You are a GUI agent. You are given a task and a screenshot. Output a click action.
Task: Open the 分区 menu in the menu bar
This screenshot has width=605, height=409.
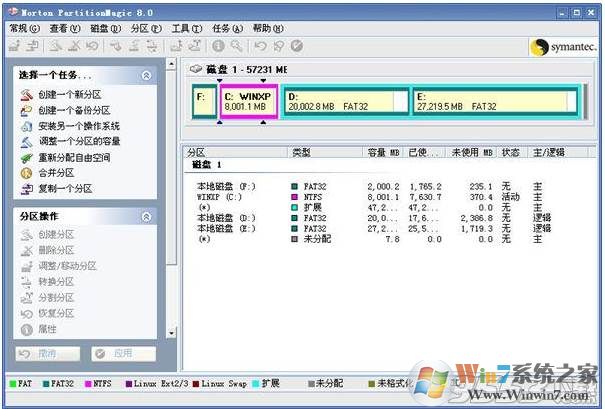click(145, 29)
